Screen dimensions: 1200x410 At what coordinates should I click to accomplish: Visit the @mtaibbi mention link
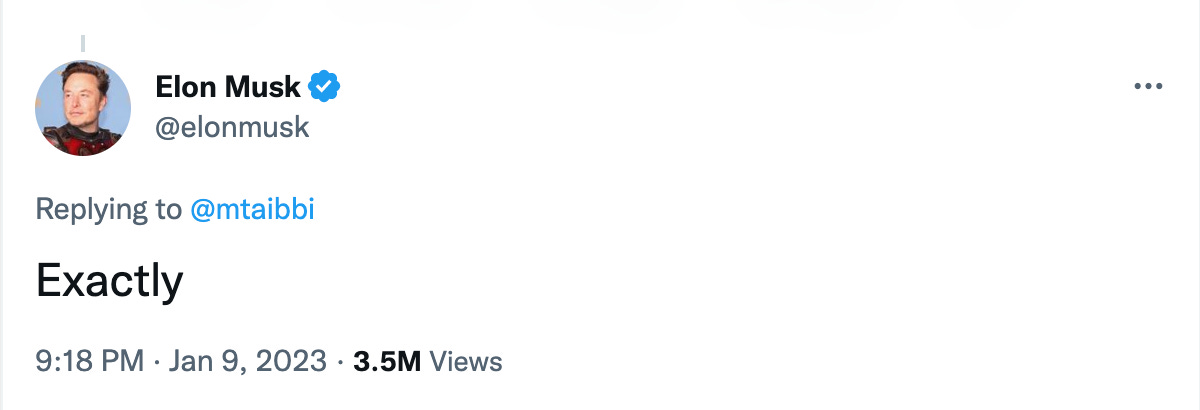point(252,210)
